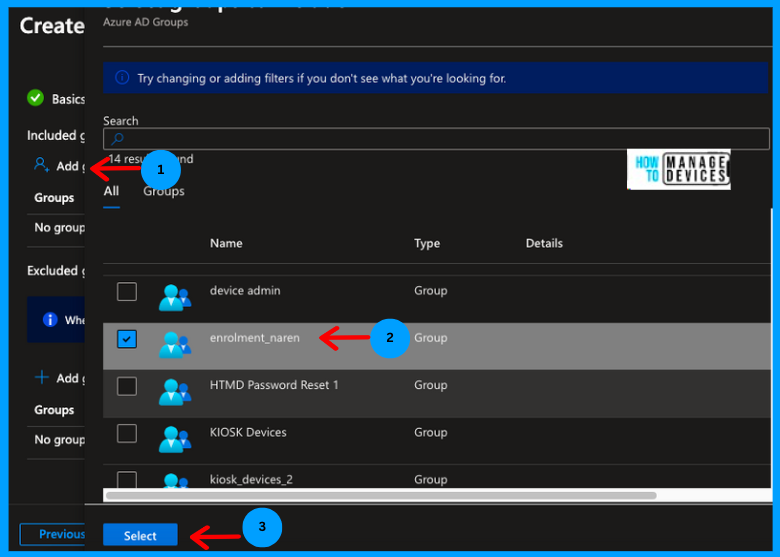Click the green Basics checkmark icon

36,98
